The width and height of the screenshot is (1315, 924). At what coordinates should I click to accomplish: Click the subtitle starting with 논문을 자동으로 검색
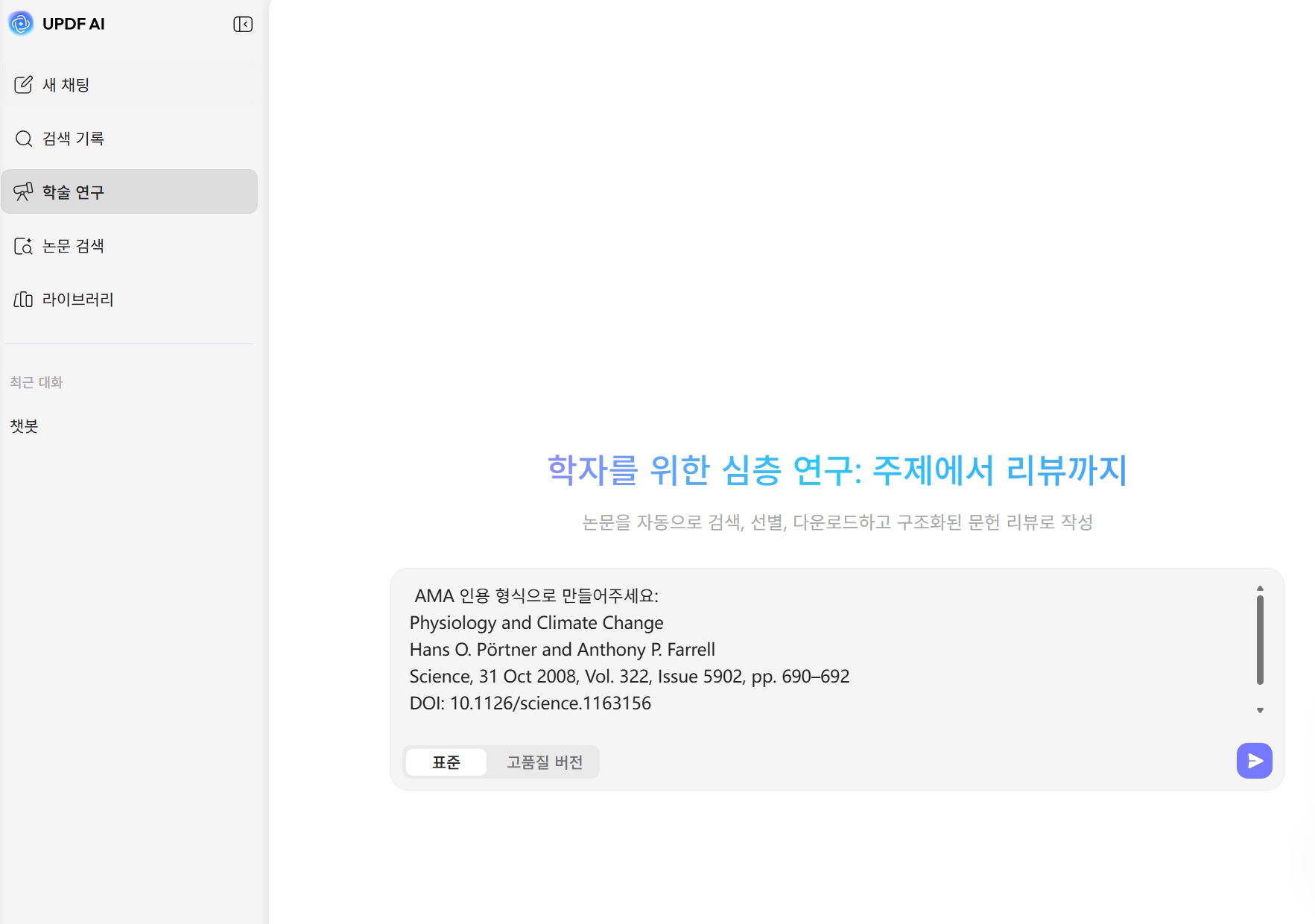[x=837, y=522]
